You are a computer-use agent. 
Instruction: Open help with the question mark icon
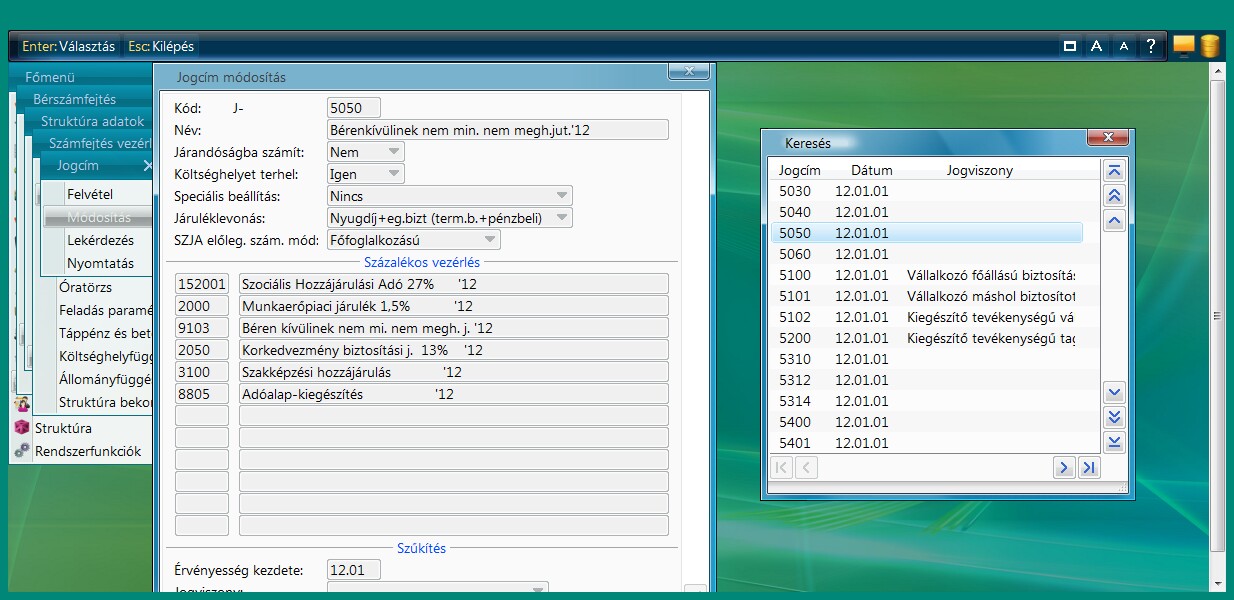1151,46
